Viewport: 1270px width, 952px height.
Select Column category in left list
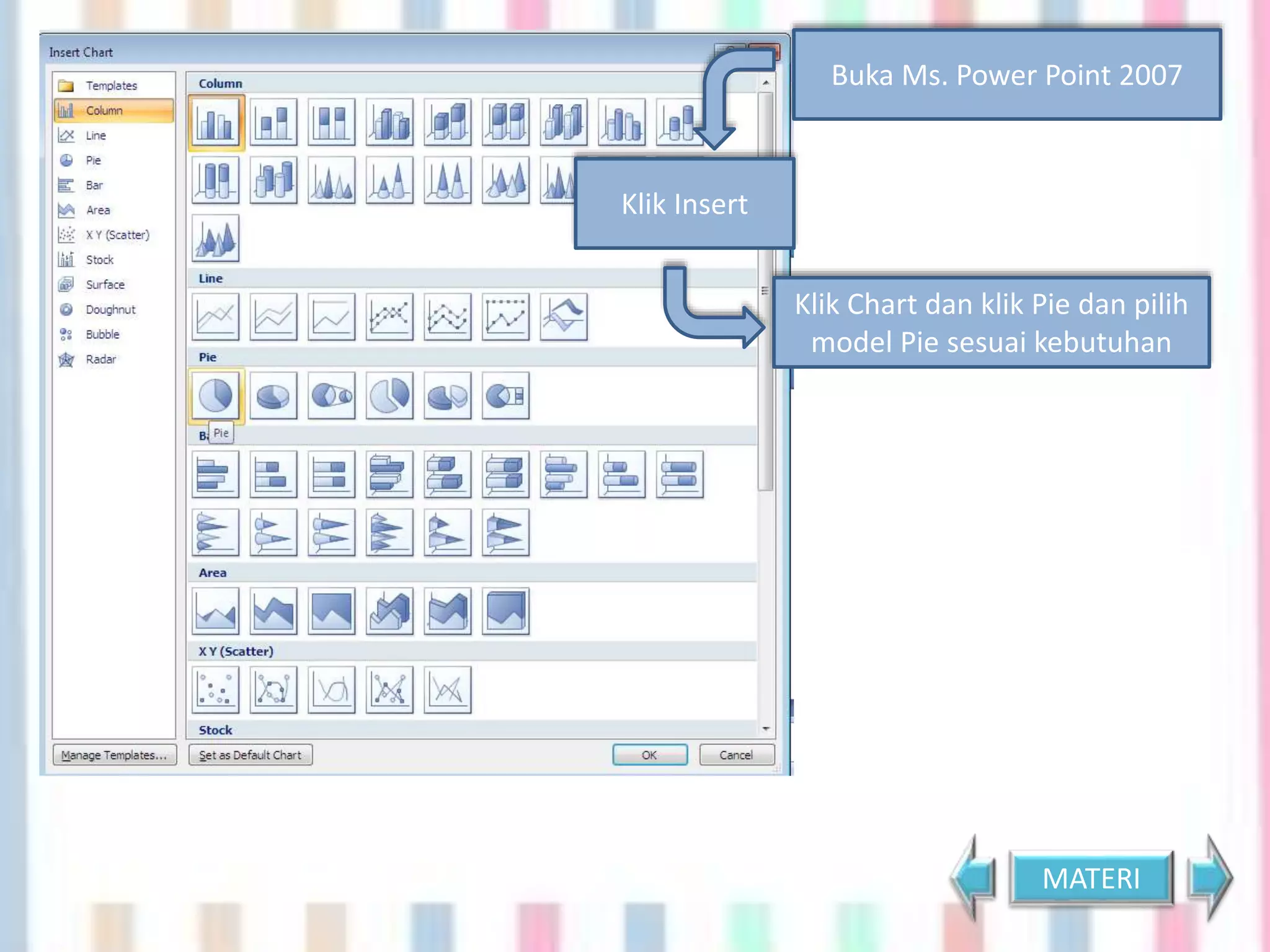[113, 110]
